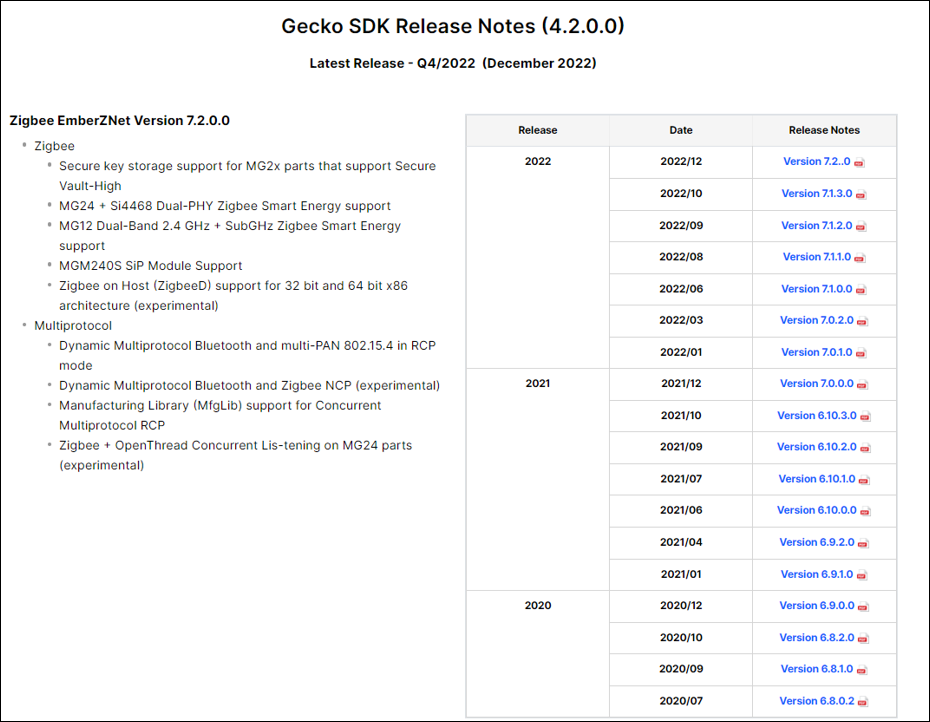
Task: Click the PDF icon beside Version 6.9.2.0
Action: [863, 543]
